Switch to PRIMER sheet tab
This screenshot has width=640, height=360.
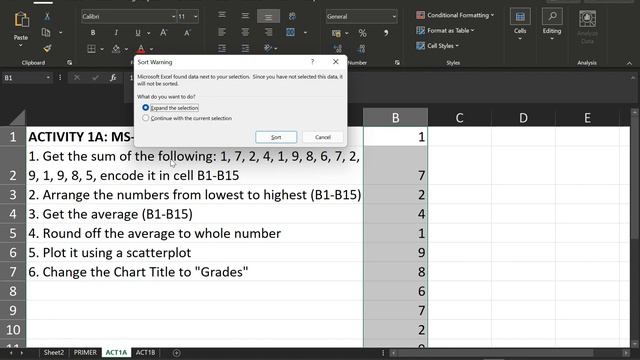(x=85, y=353)
